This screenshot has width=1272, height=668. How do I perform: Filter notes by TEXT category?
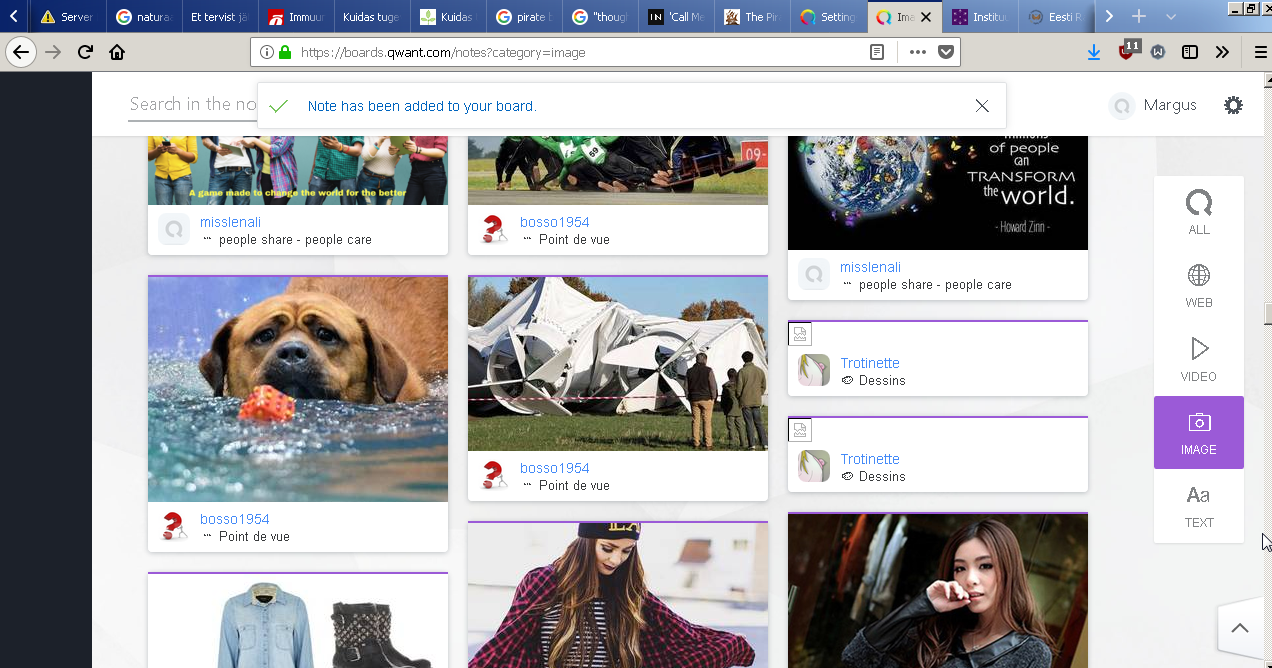point(1199,505)
